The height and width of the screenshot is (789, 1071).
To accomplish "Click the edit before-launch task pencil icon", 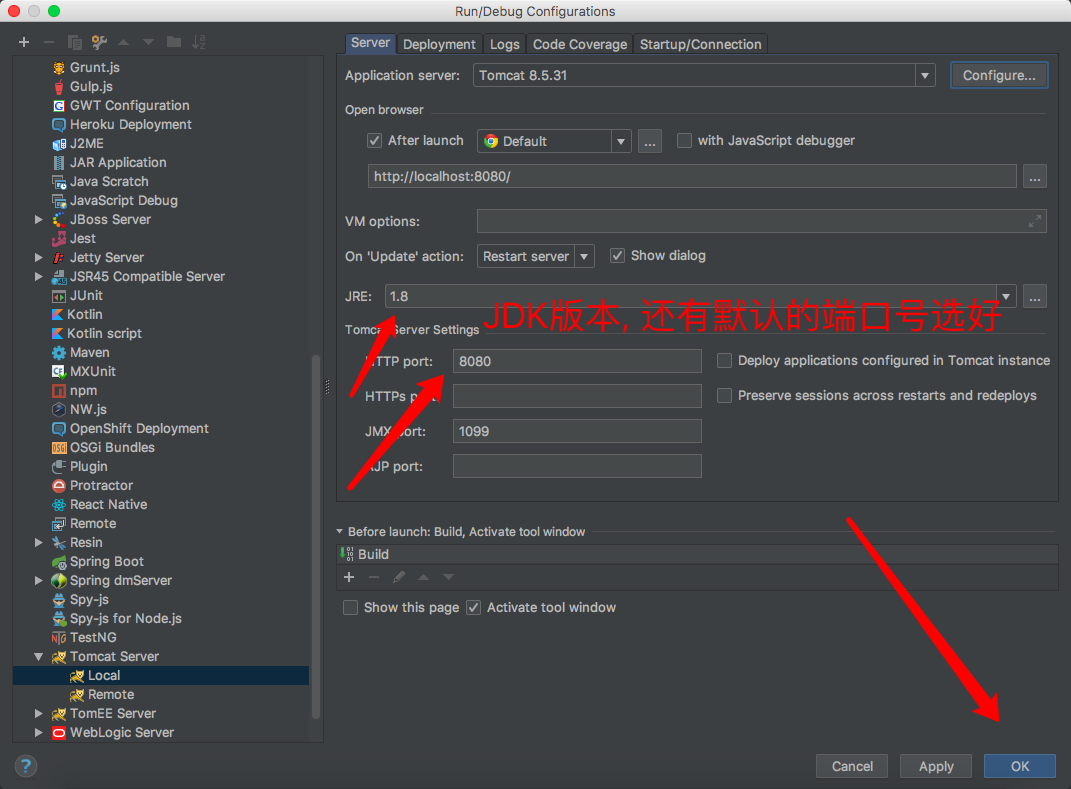I will [399, 577].
